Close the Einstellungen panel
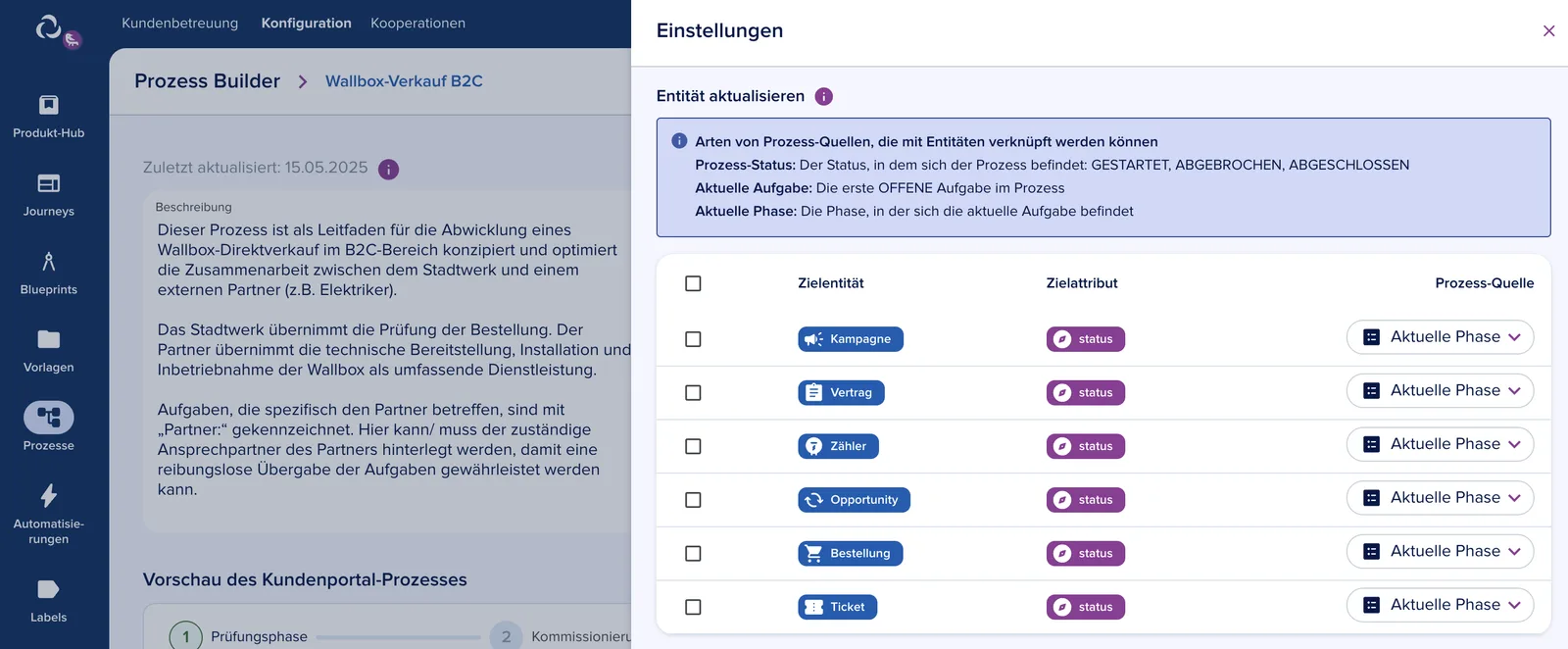 click(x=1548, y=30)
